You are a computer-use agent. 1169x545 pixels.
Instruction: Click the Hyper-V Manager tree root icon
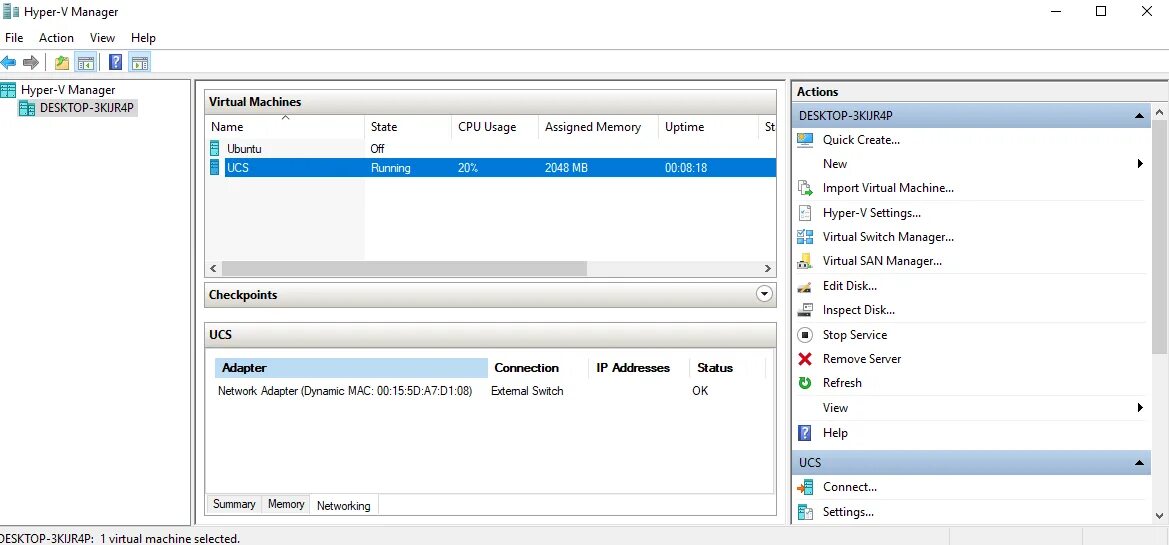(x=8, y=90)
